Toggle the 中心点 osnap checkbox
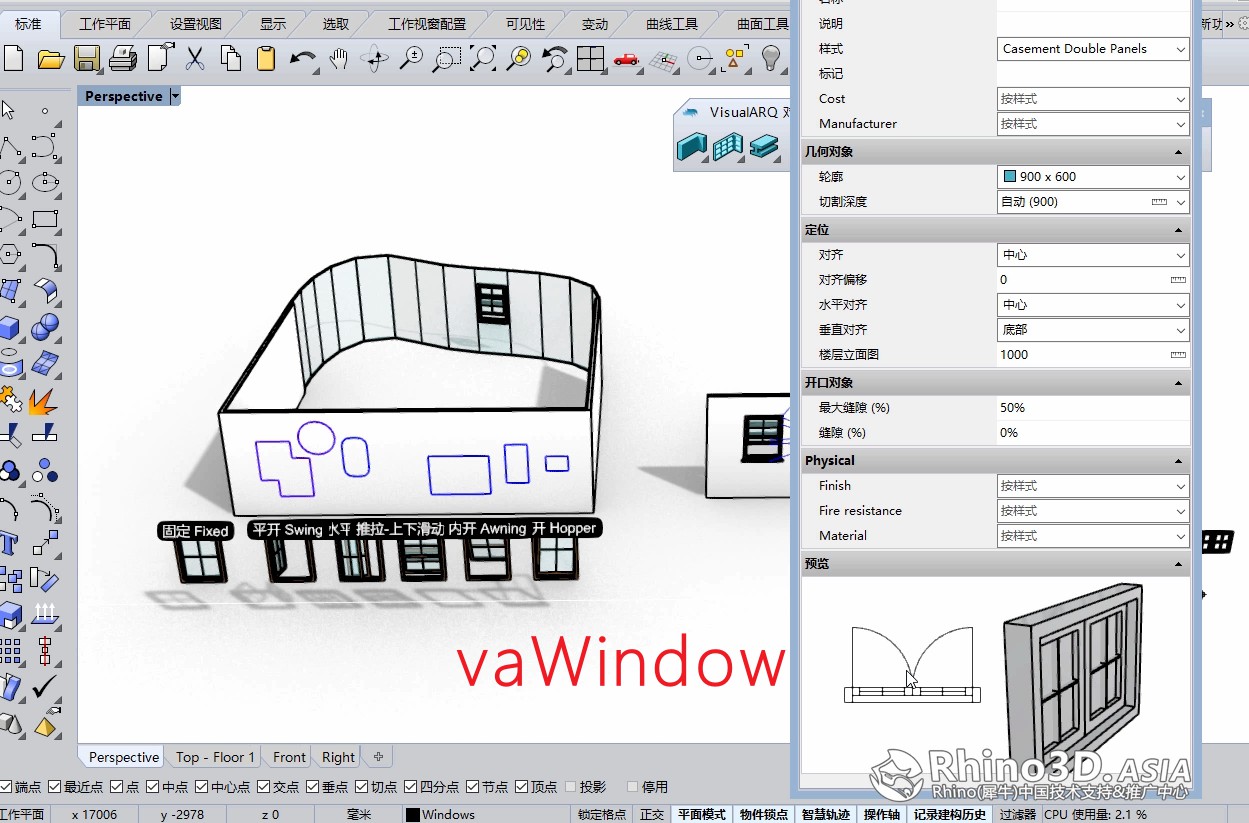The height and width of the screenshot is (823, 1249). [x=201, y=787]
